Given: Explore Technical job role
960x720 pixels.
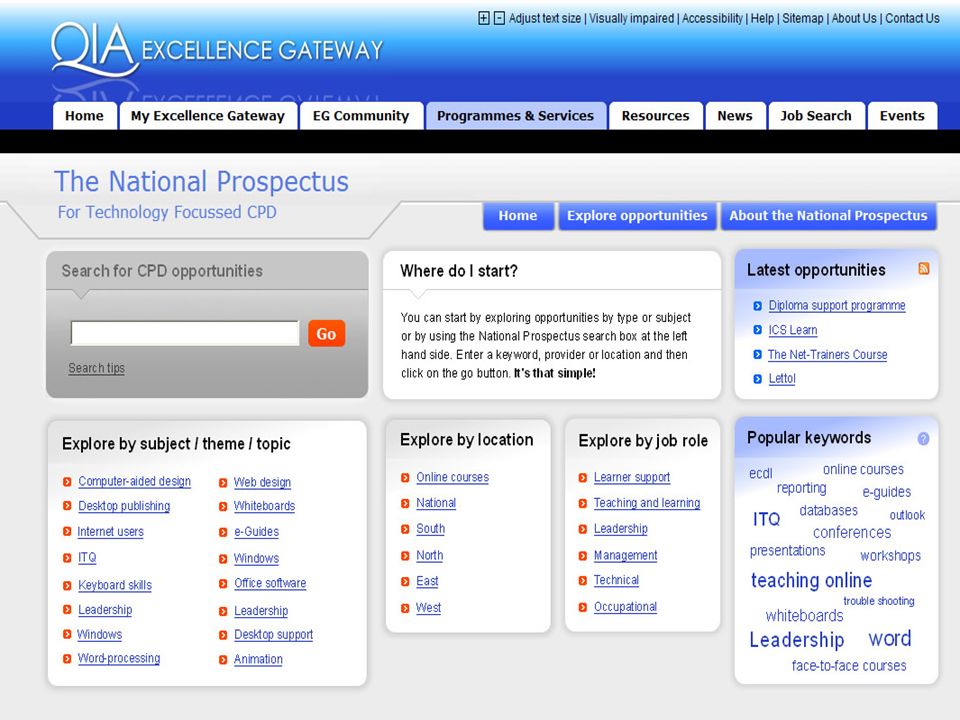Looking at the screenshot, I should (617, 580).
